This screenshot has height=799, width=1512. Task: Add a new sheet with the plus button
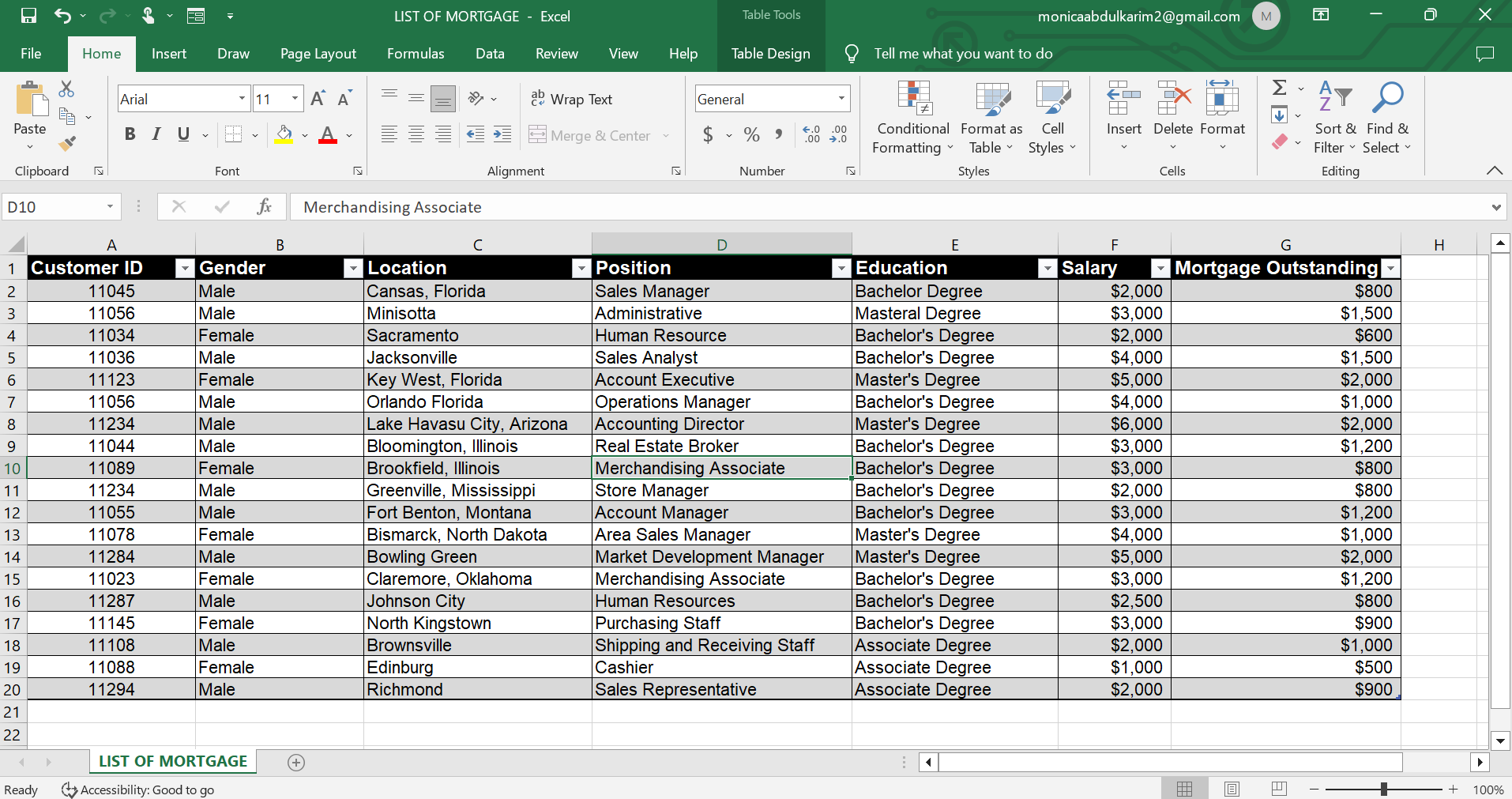click(296, 763)
